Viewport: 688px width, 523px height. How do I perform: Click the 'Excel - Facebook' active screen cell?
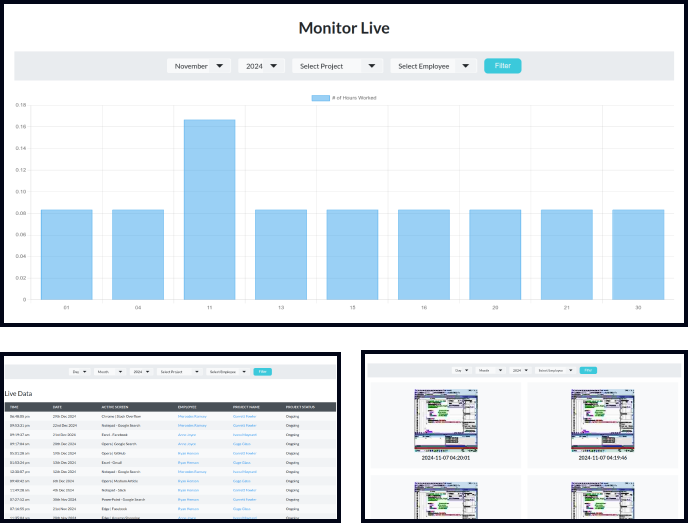tap(115, 435)
